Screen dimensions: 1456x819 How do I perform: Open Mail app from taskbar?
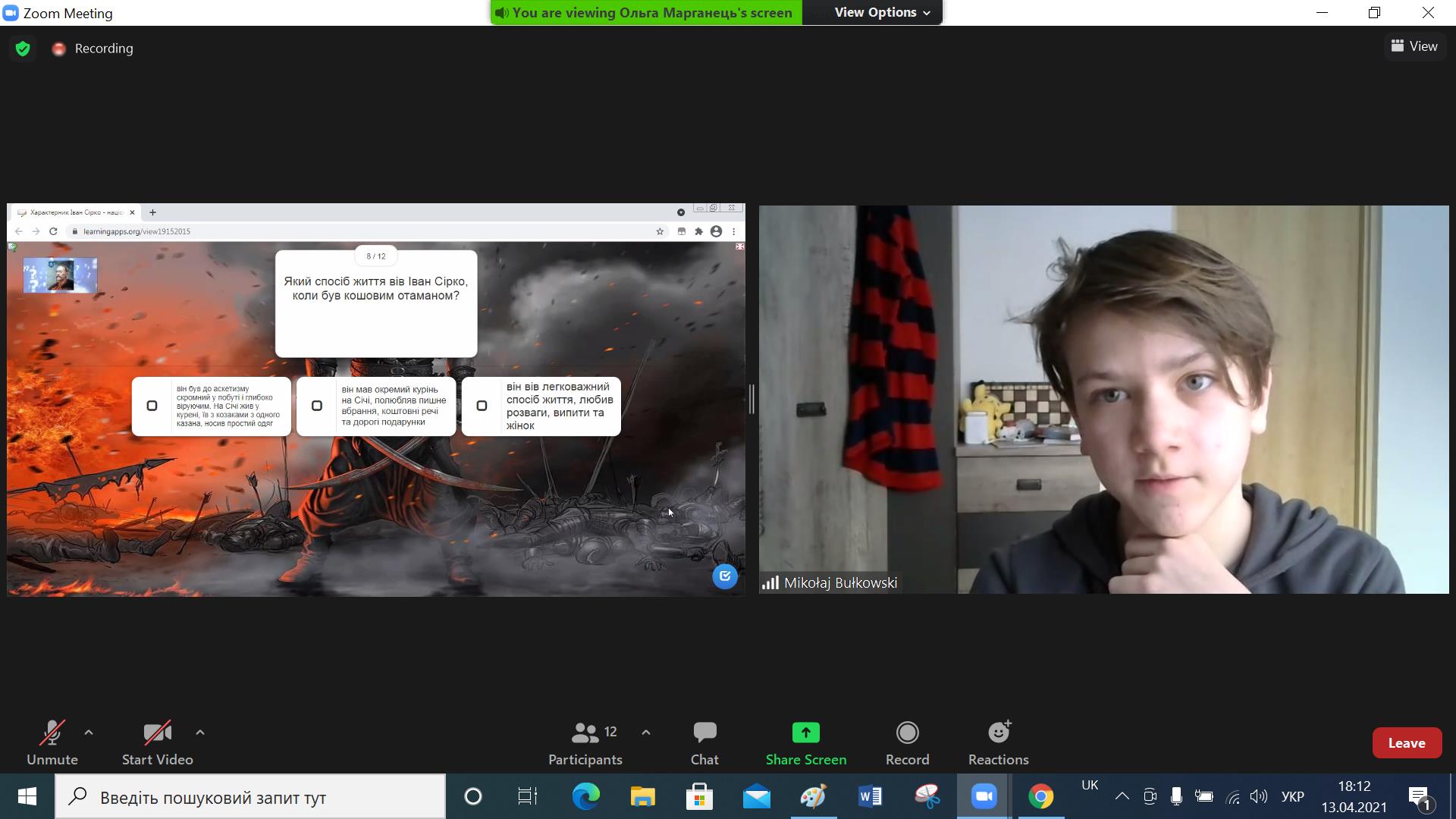coord(756,796)
